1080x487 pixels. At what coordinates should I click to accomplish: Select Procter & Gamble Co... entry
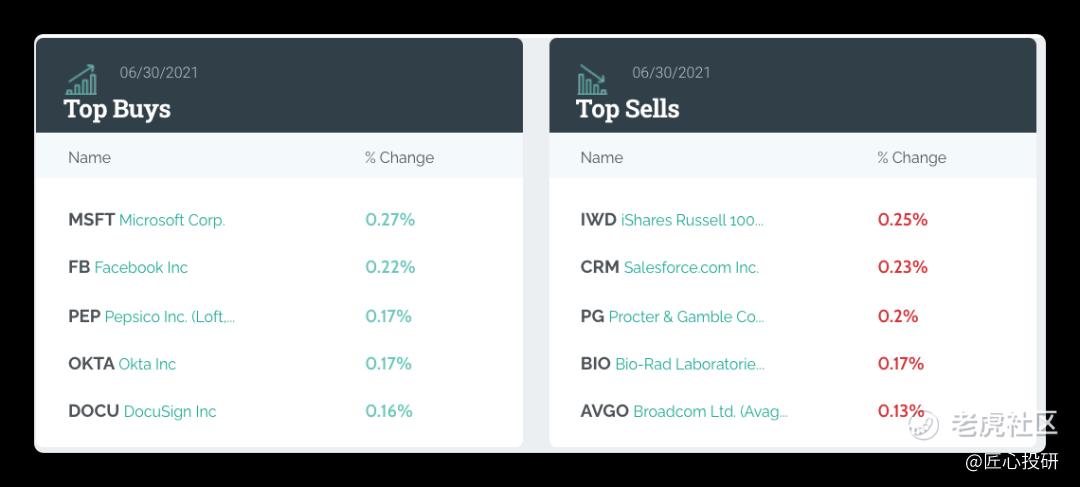pyautogui.click(x=686, y=317)
